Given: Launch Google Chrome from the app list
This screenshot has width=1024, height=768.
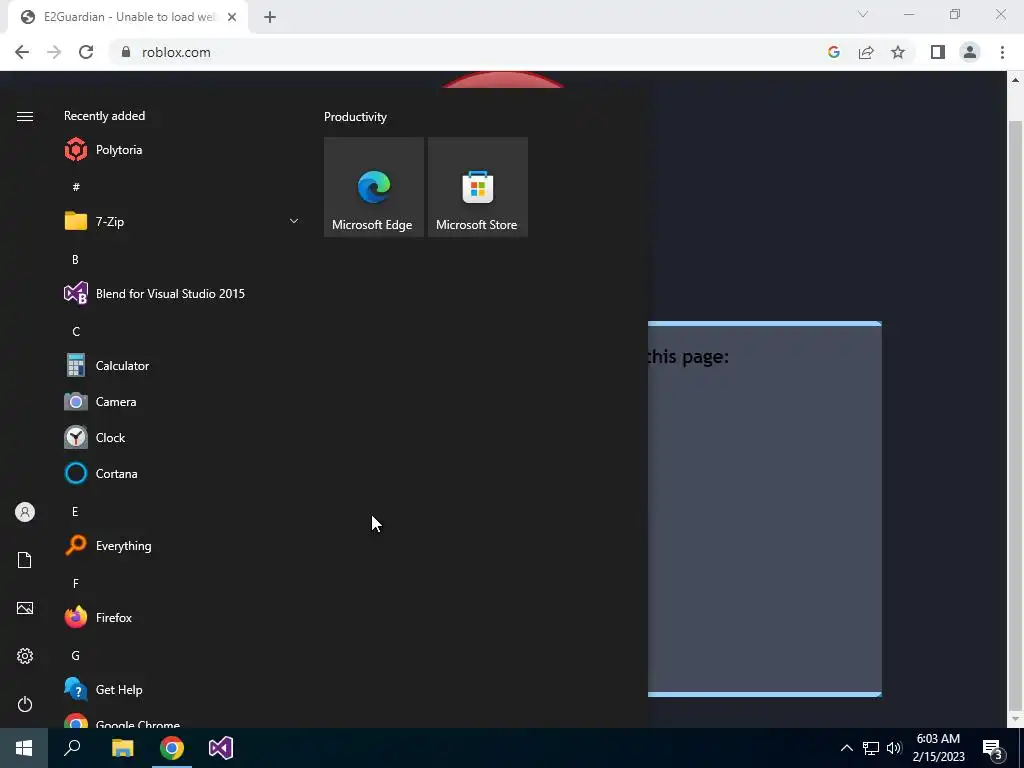Looking at the screenshot, I should click(182, 722).
